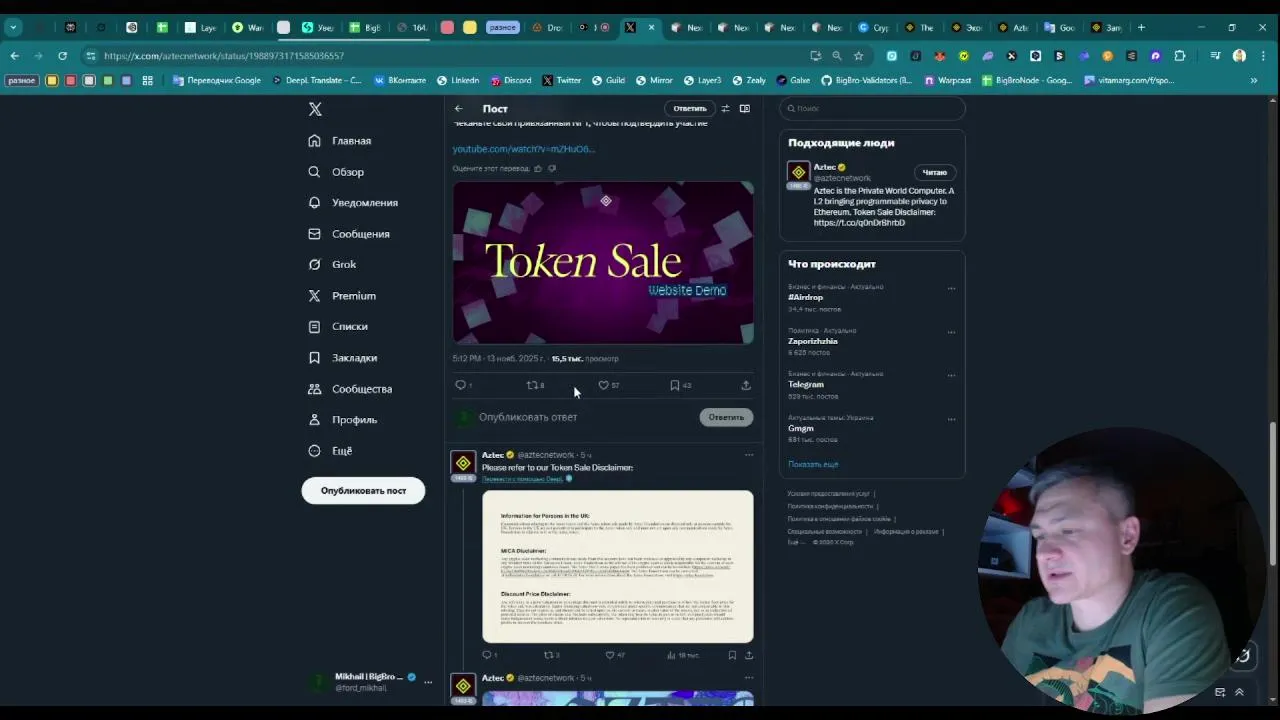
Task: Click the reply icon under main post
Action: (x=461, y=385)
